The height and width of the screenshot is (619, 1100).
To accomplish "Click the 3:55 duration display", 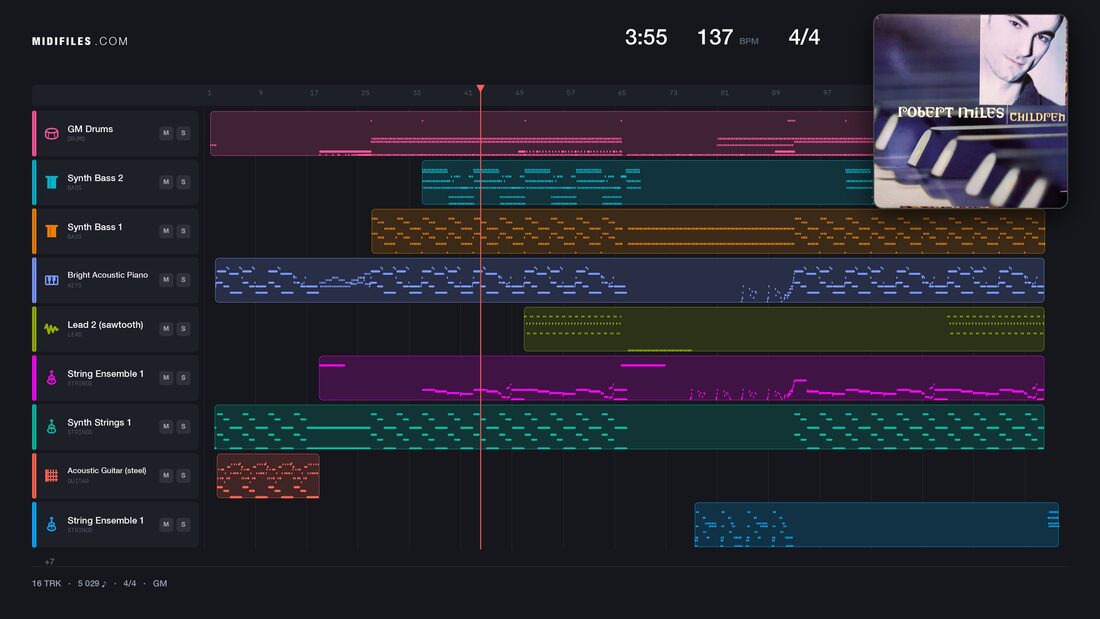I will [646, 37].
